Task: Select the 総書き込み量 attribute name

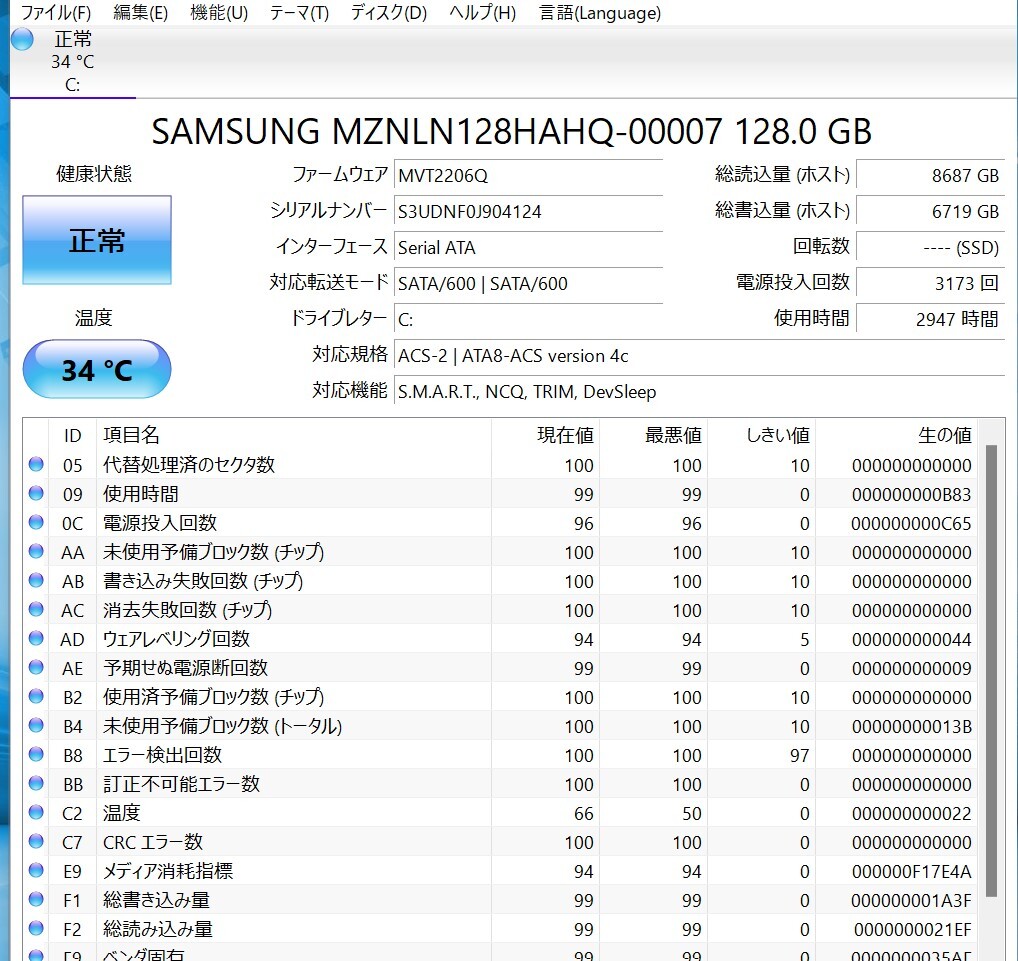Action: point(156,900)
